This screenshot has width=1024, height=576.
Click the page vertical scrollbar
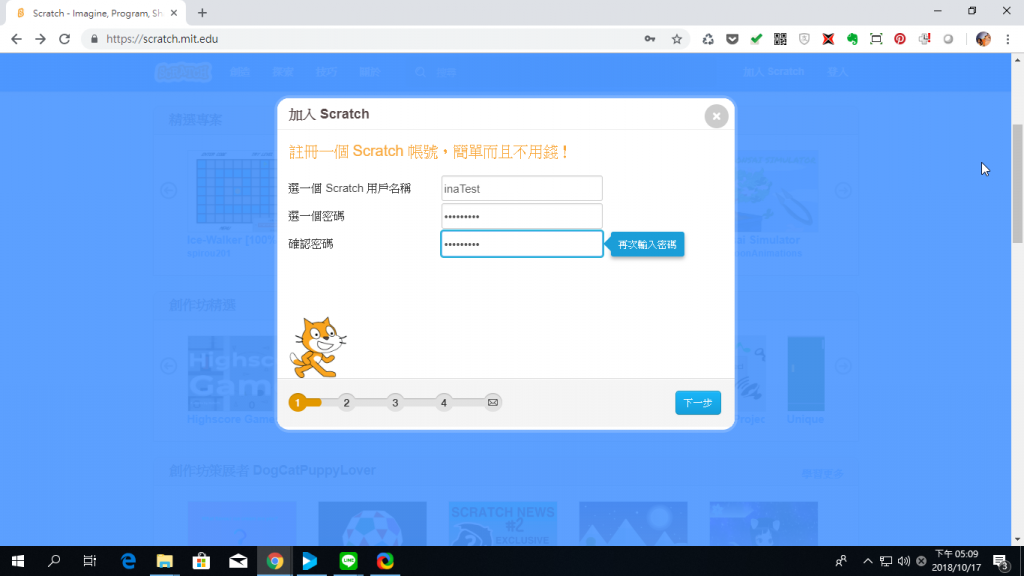[x=1017, y=183]
